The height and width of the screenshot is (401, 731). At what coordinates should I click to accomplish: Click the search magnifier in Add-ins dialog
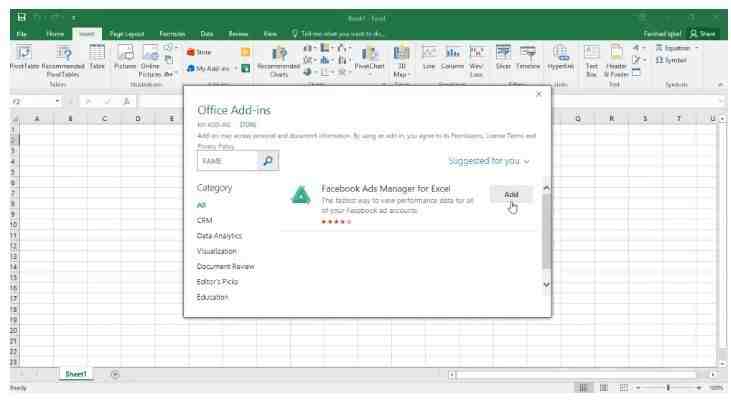click(x=268, y=161)
